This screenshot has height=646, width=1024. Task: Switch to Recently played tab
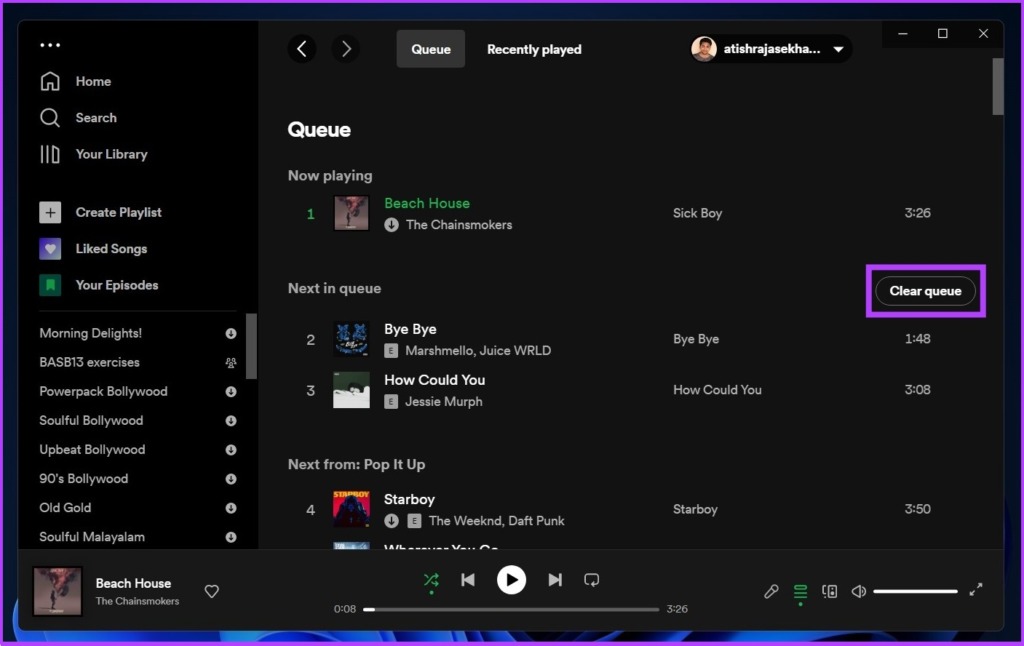click(x=534, y=49)
